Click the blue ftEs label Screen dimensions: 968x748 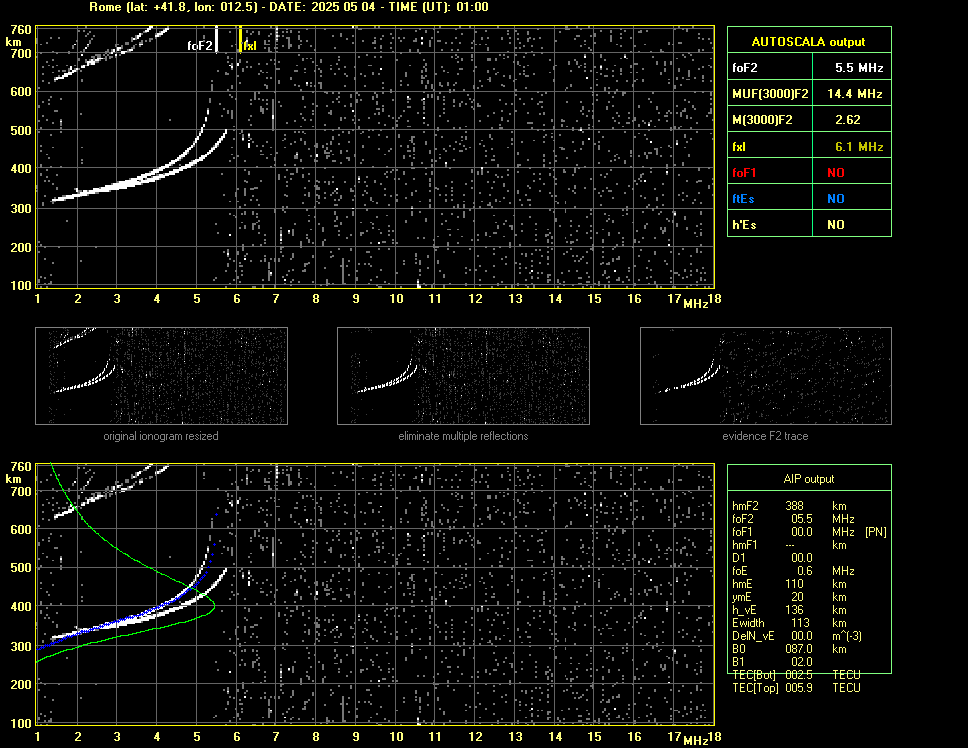743,199
